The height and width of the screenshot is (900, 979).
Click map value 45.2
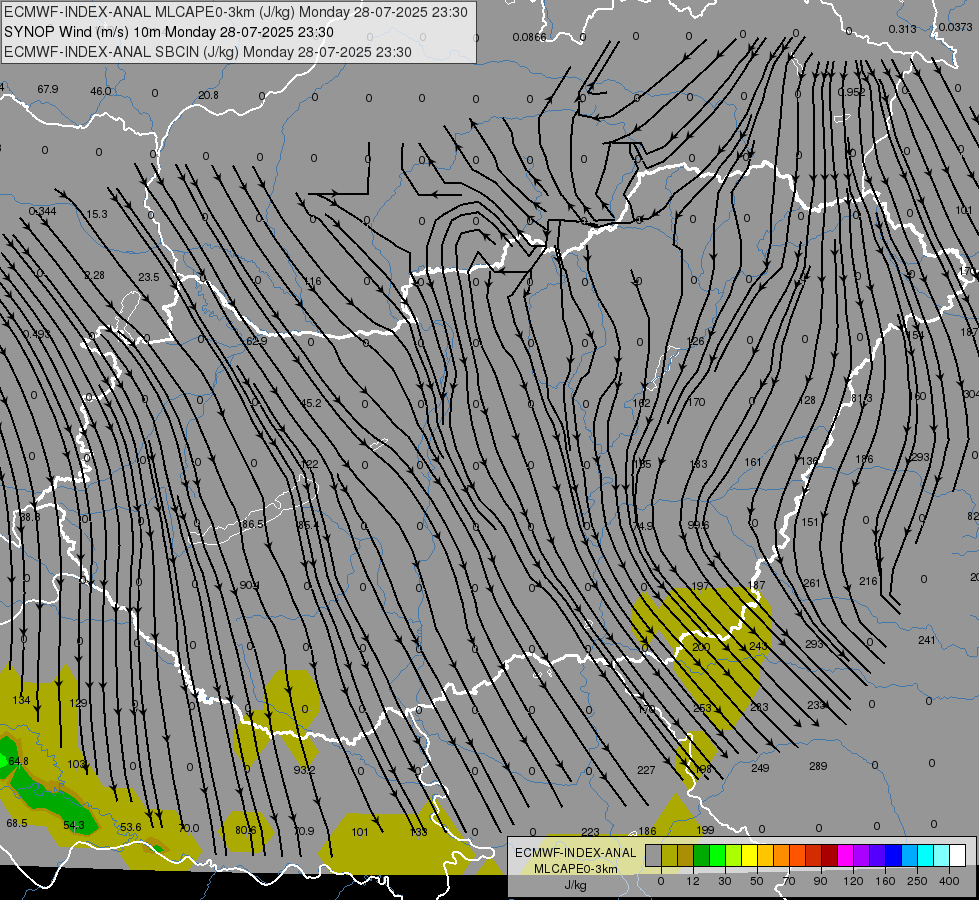(x=311, y=403)
